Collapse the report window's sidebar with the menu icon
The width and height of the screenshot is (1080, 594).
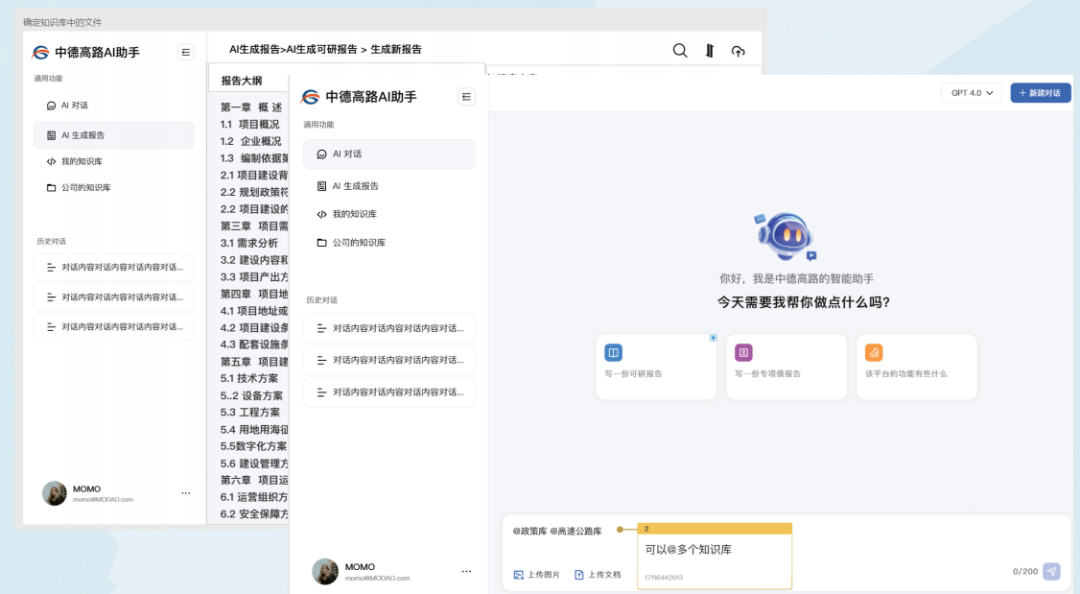coord(185,52)
